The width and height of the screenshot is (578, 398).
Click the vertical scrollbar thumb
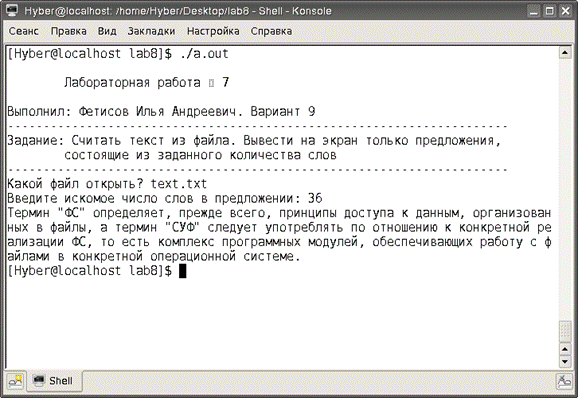coord(565,331)
